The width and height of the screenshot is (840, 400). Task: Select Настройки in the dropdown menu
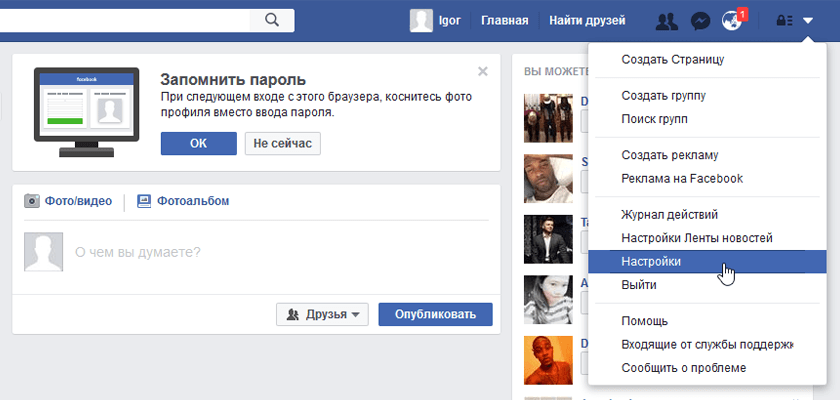point(651,261)
